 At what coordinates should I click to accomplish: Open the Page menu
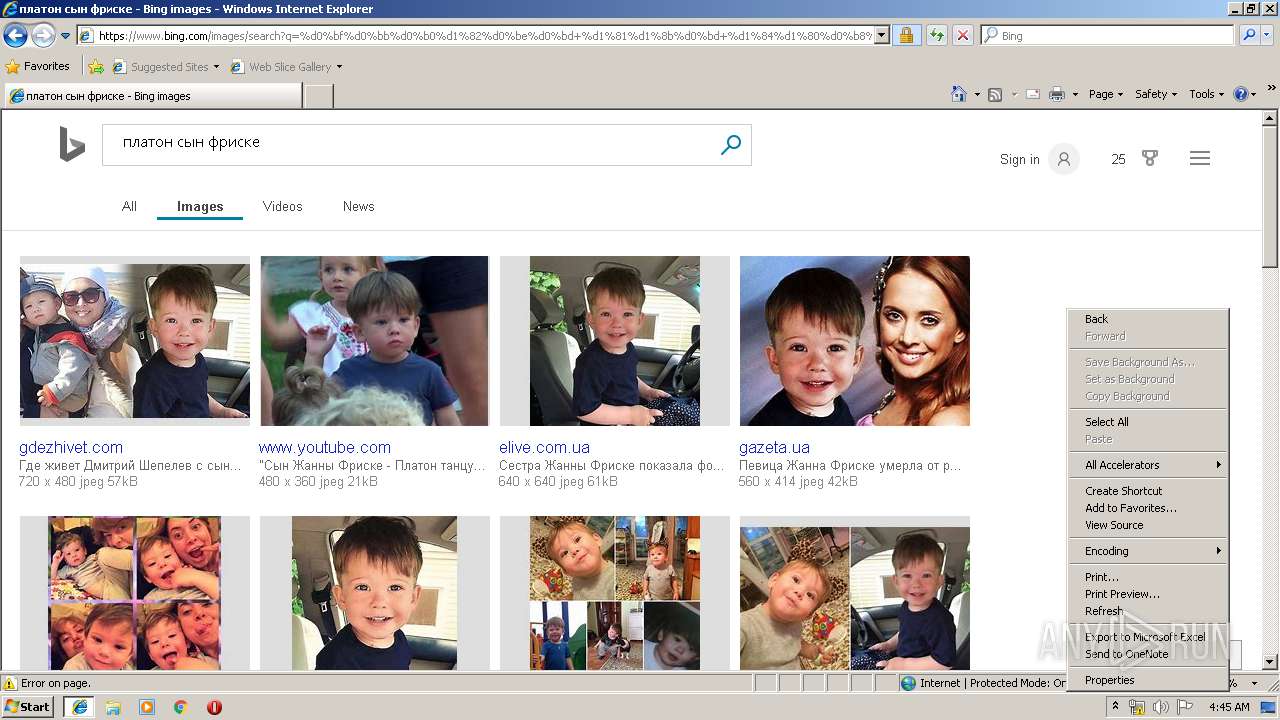(1106, 94)
